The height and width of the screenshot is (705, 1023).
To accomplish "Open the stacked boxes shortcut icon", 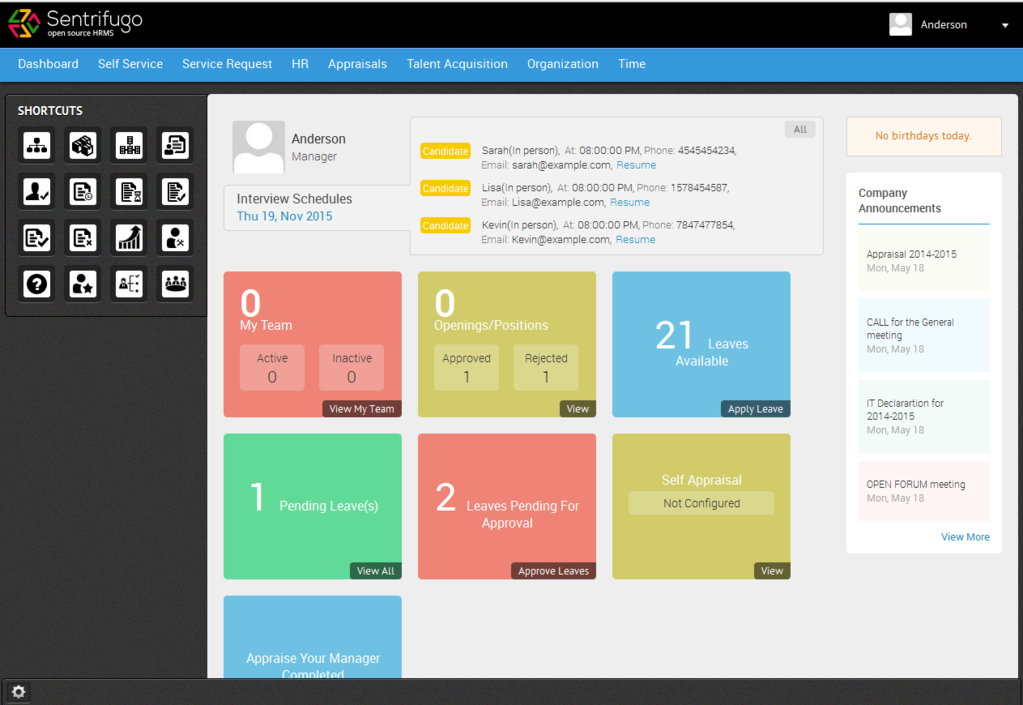I will tap(83, 145).
